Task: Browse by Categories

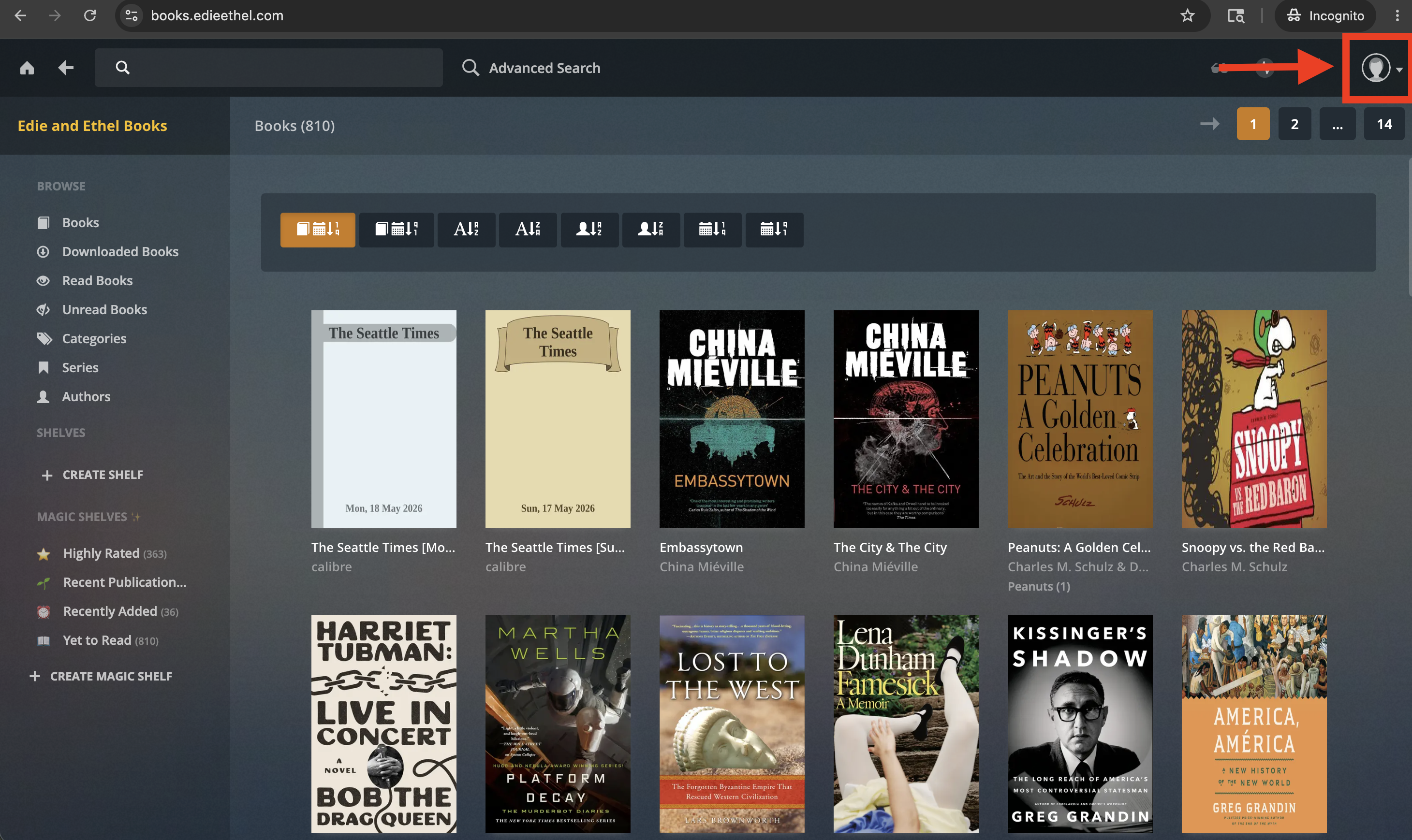Action: [x=82, y=338]
